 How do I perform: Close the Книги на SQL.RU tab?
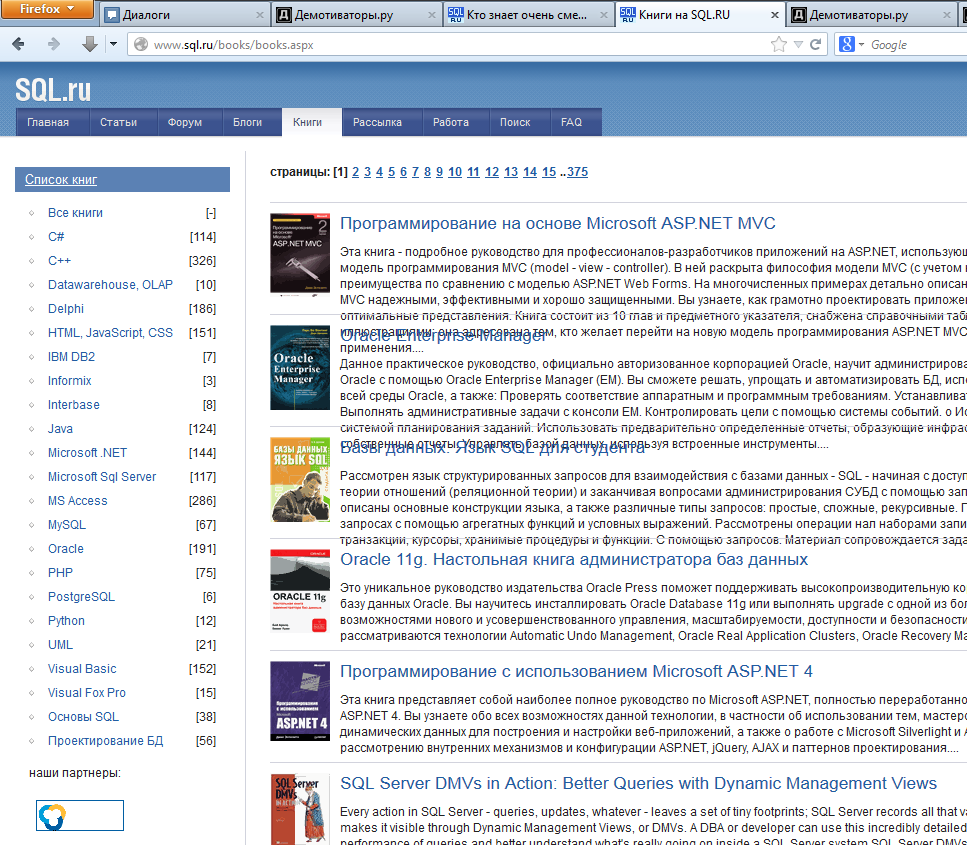(x=775, y=15)
